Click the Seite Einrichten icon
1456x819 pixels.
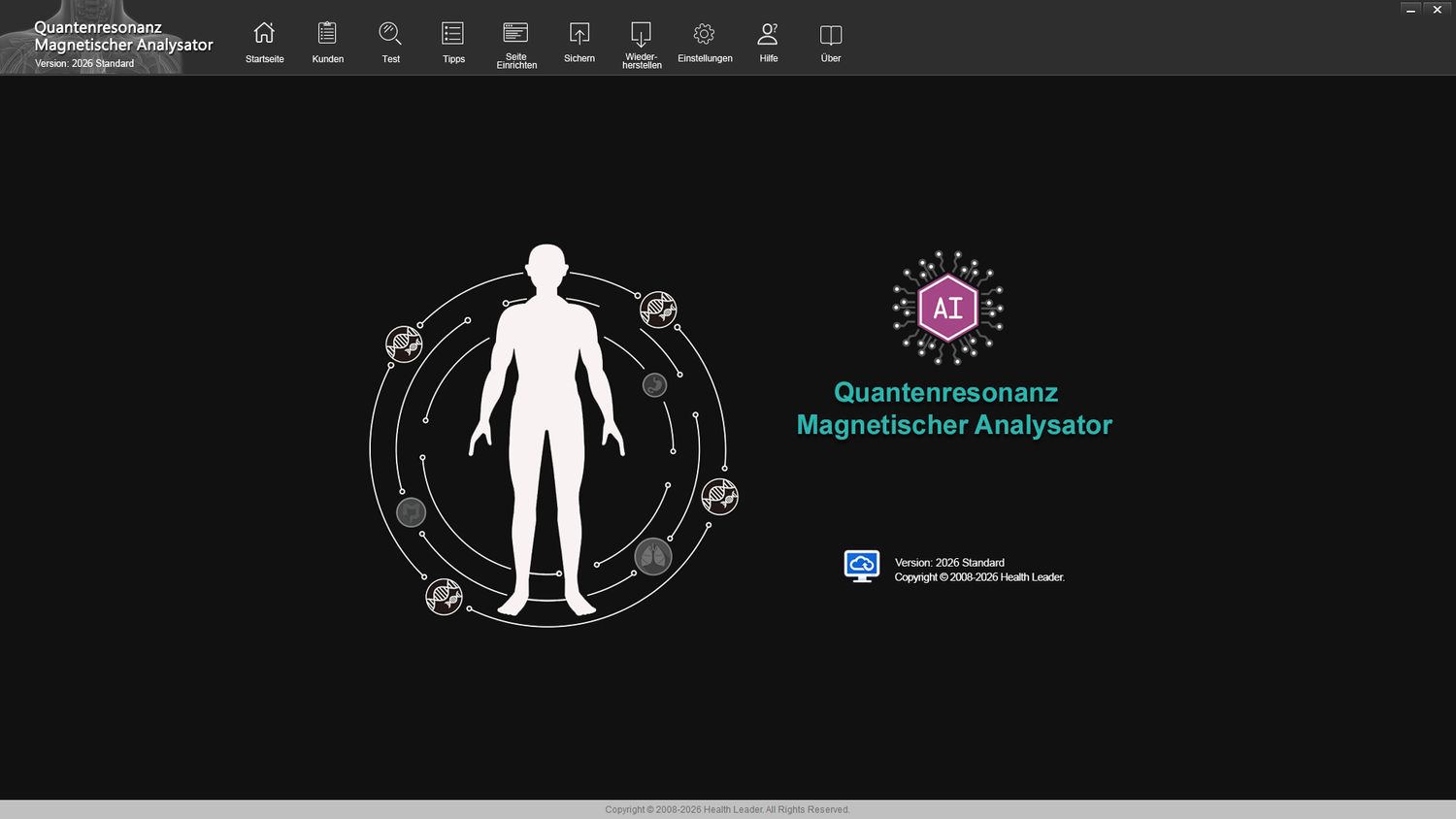tap(515, 41)
